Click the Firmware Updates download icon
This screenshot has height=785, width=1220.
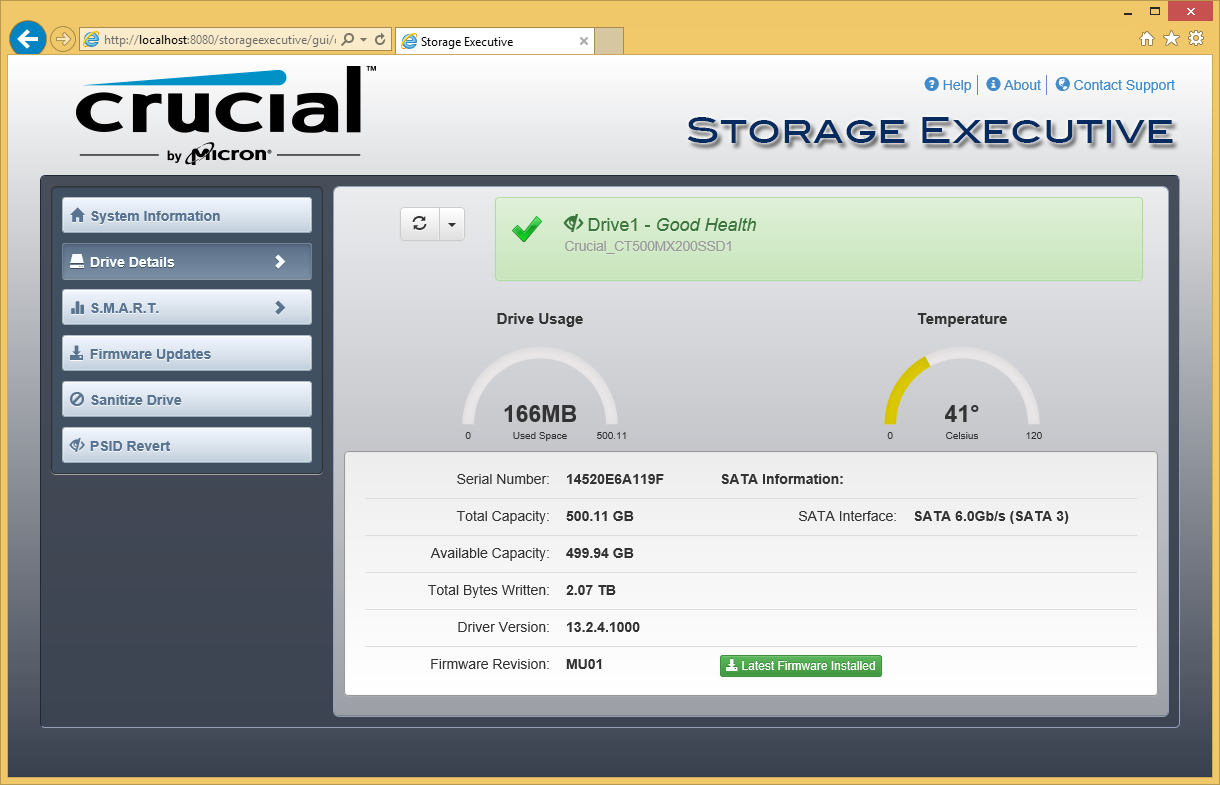[x=77, y=353]
